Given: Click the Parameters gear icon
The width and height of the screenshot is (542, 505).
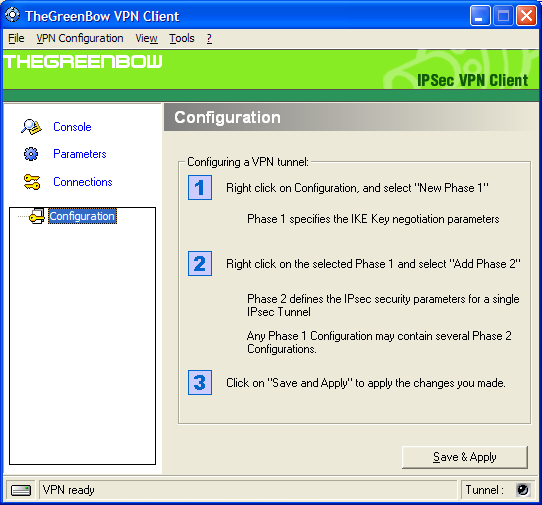Looking at the screenshot, I should (31, 154).
